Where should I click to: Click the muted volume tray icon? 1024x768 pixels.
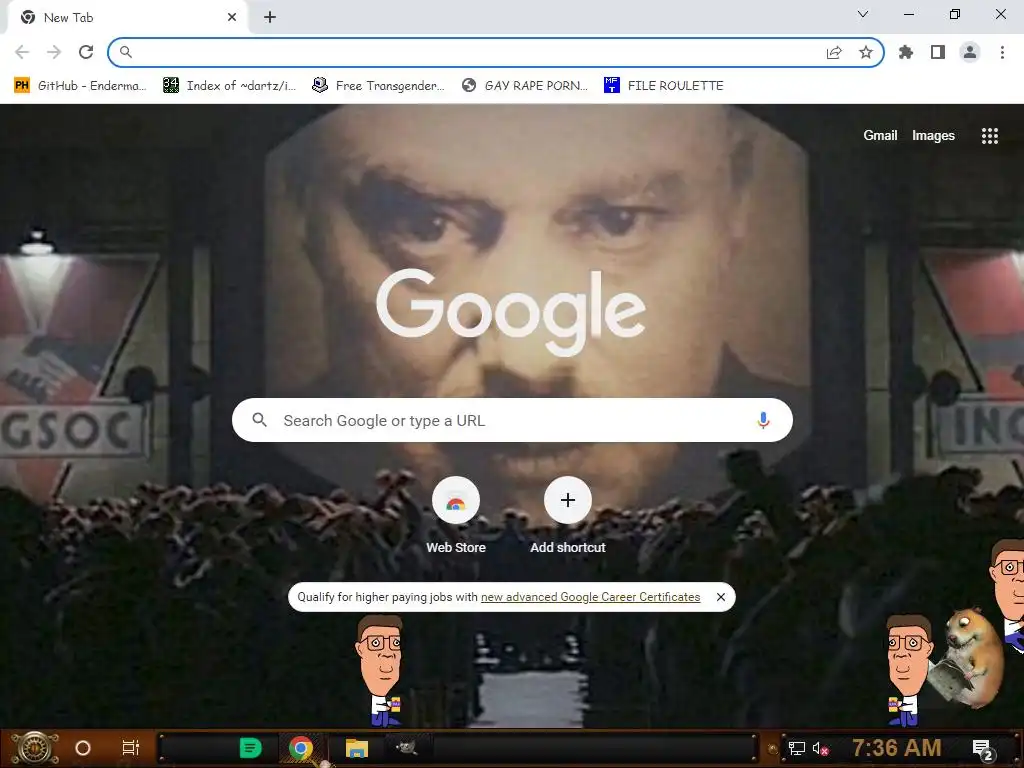[820, 748]
